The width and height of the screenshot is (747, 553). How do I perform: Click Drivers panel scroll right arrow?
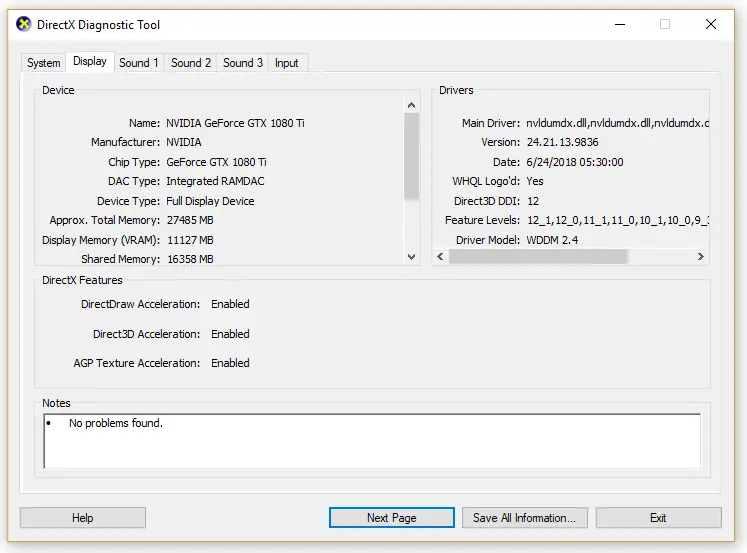(700, 257)
